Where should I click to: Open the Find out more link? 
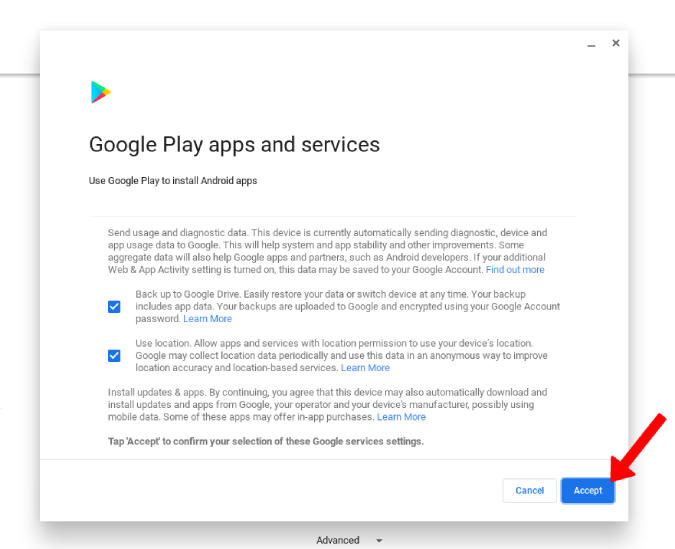tap(515, 270)
